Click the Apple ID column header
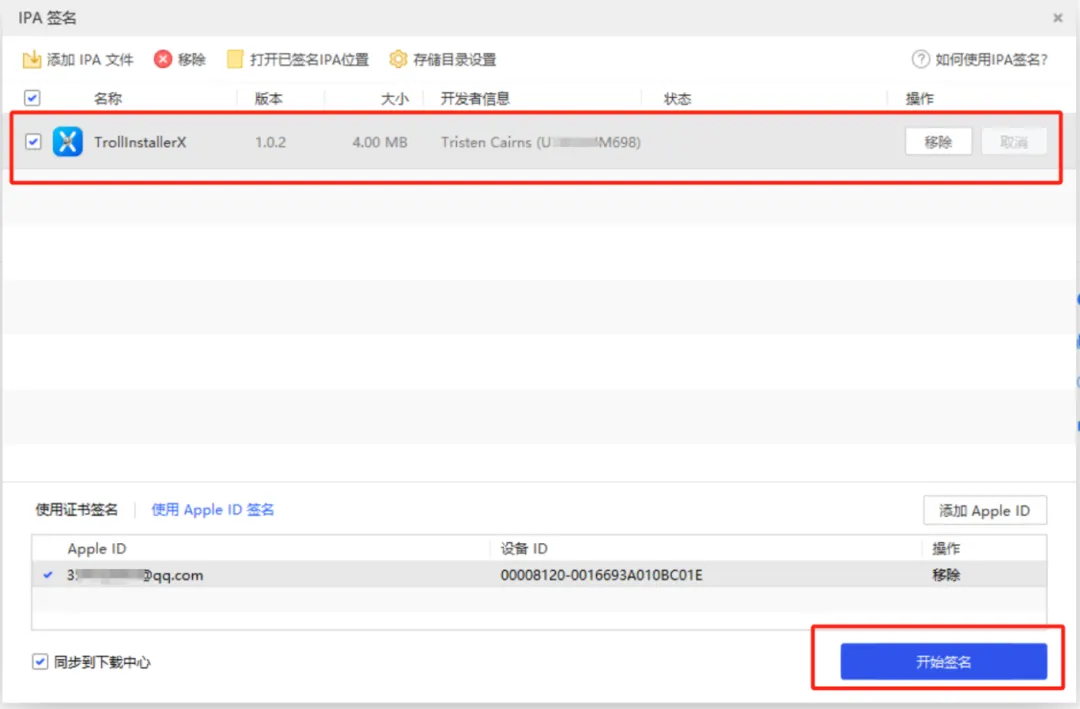Screen dimensions: 1080x709 97,548
